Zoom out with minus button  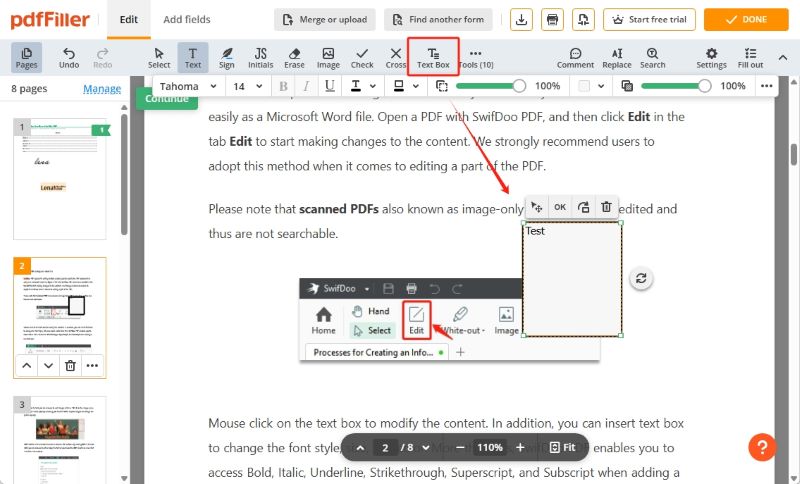tap(460, 448)
